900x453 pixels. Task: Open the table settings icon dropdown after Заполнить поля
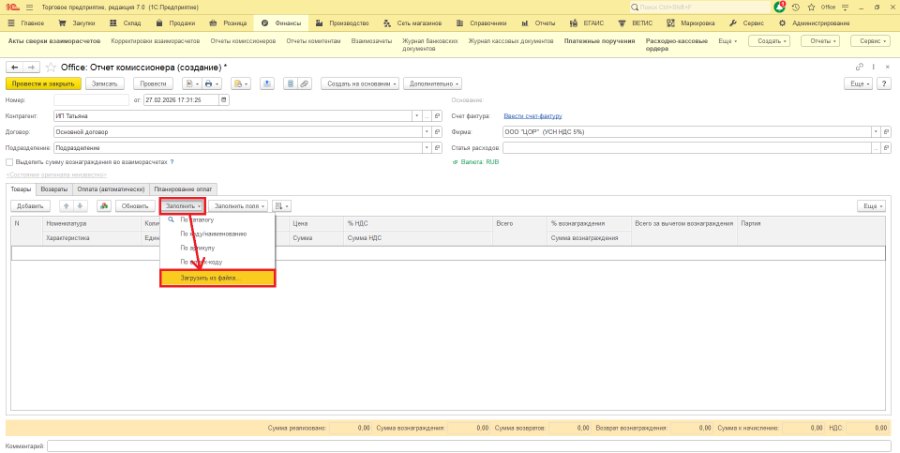(x=281, y=206)
